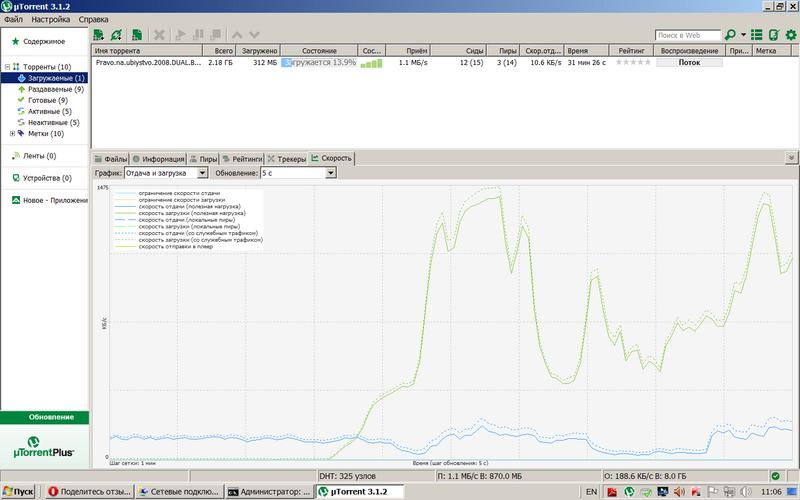
Task: Click the remote/device toolbar icon
Action: point(773,35)
